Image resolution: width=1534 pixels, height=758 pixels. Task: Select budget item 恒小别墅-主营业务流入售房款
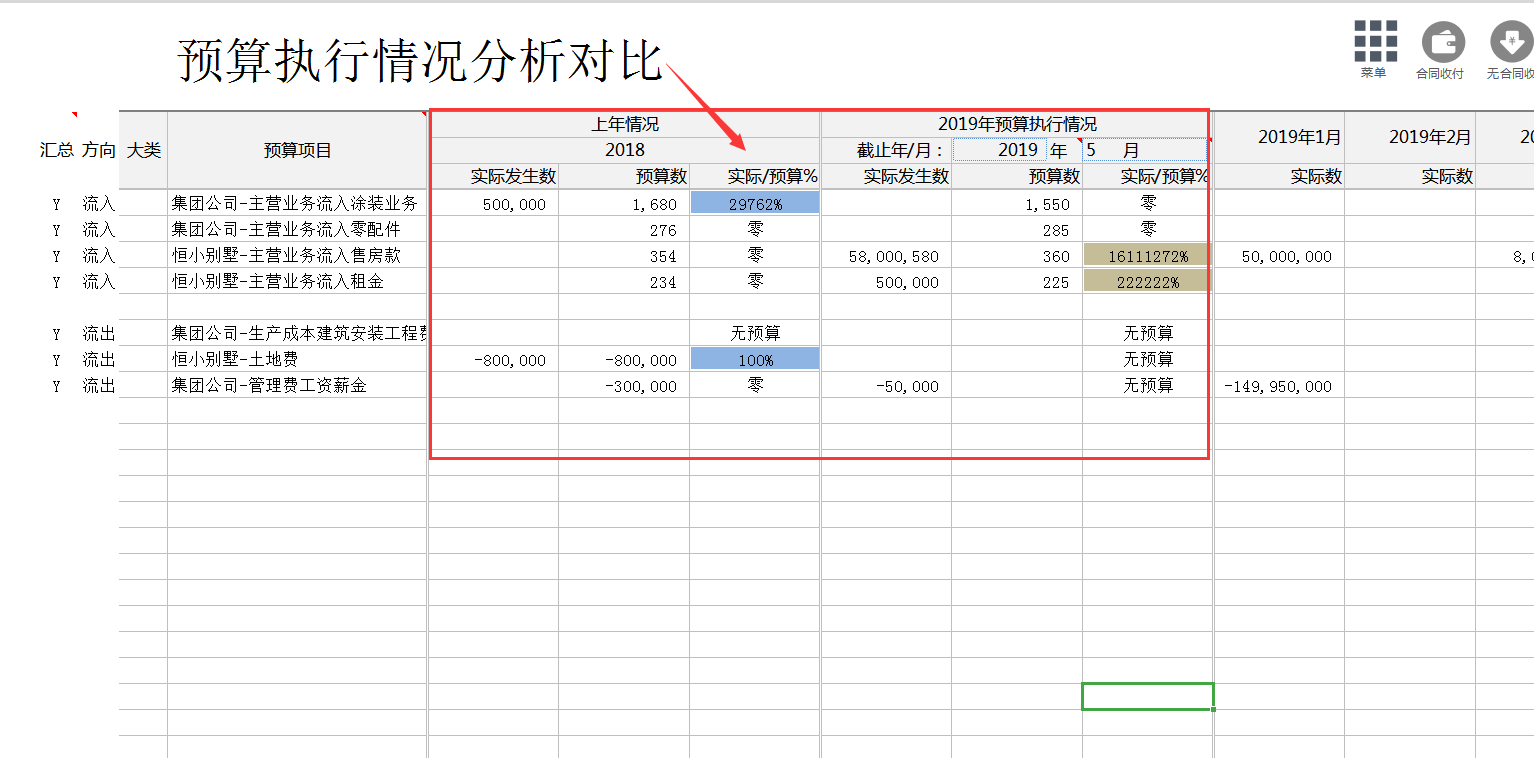[298, 255]
